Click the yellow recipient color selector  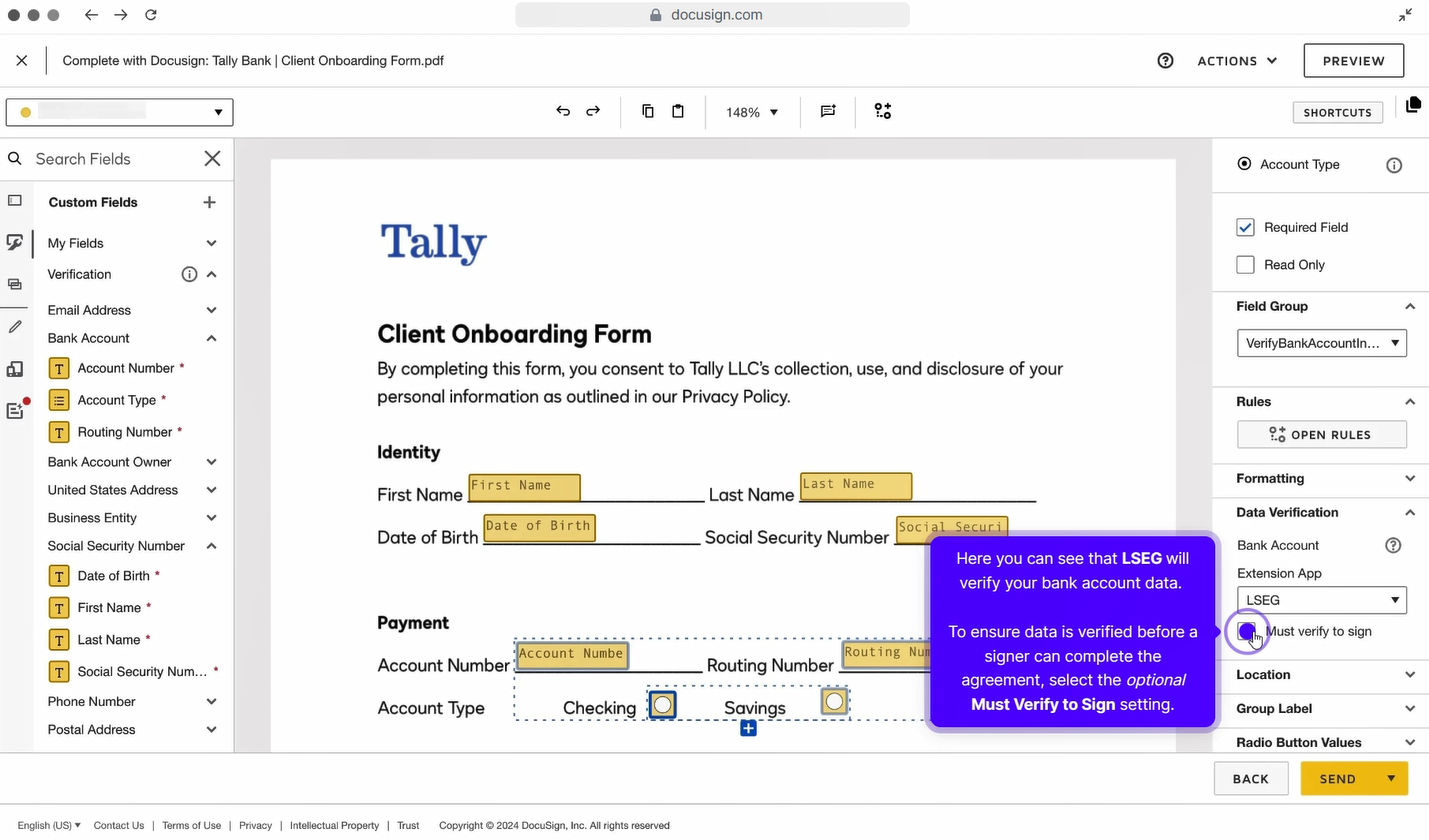coord(119,112)
